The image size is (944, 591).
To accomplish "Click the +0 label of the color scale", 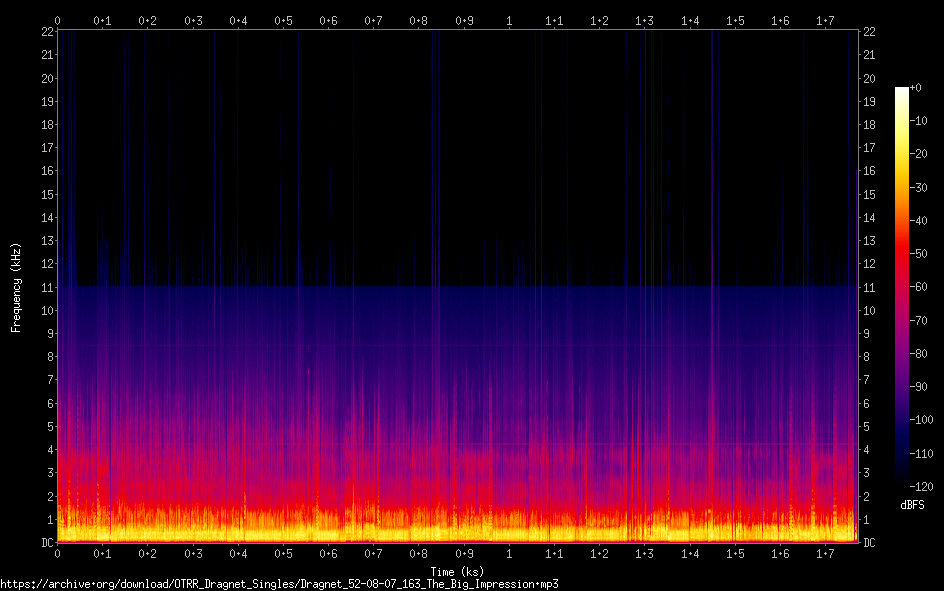I will [x=916, y=88].
